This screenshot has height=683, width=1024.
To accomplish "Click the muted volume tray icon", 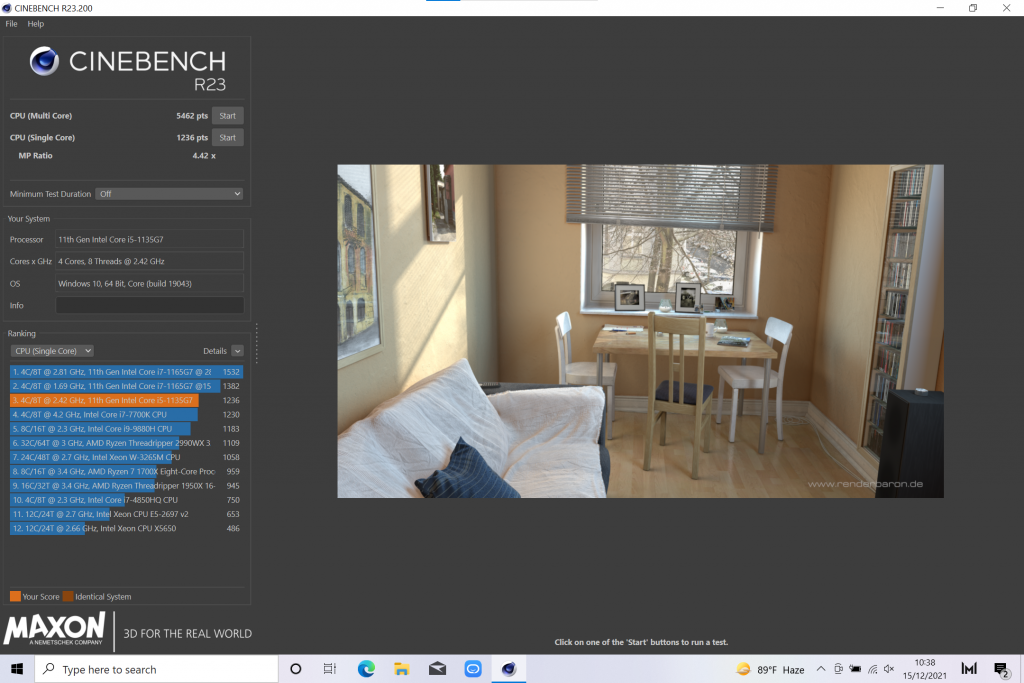I will point(889,669).
